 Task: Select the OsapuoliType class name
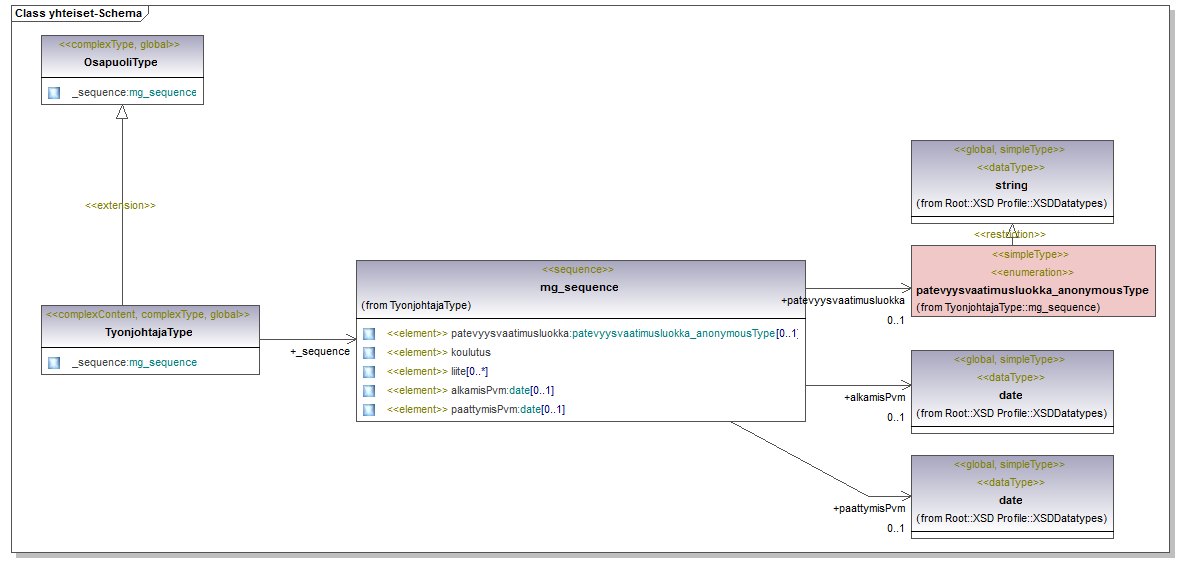click(121, 62)
